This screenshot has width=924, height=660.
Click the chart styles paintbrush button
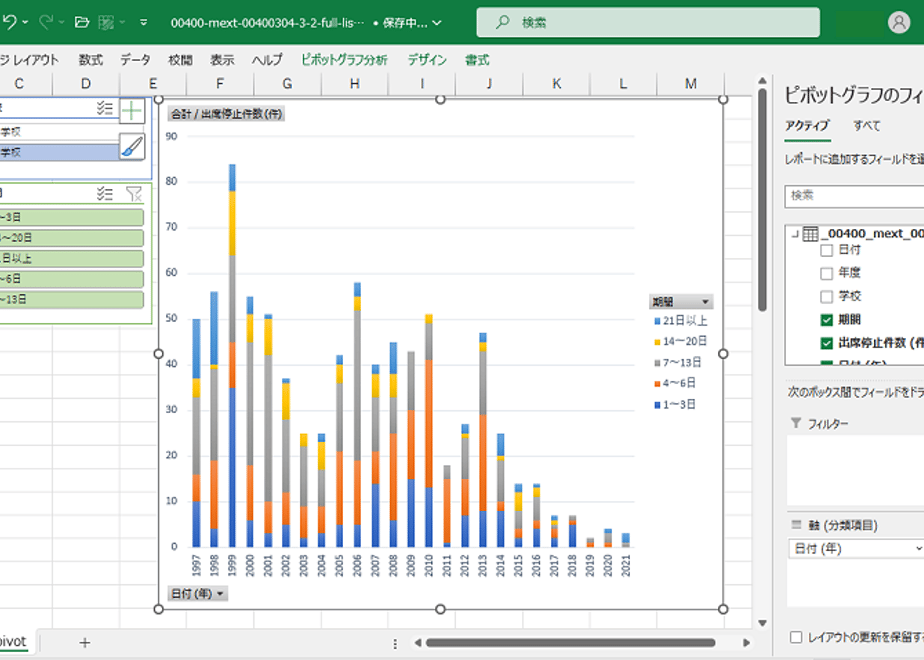click(132, 146)
